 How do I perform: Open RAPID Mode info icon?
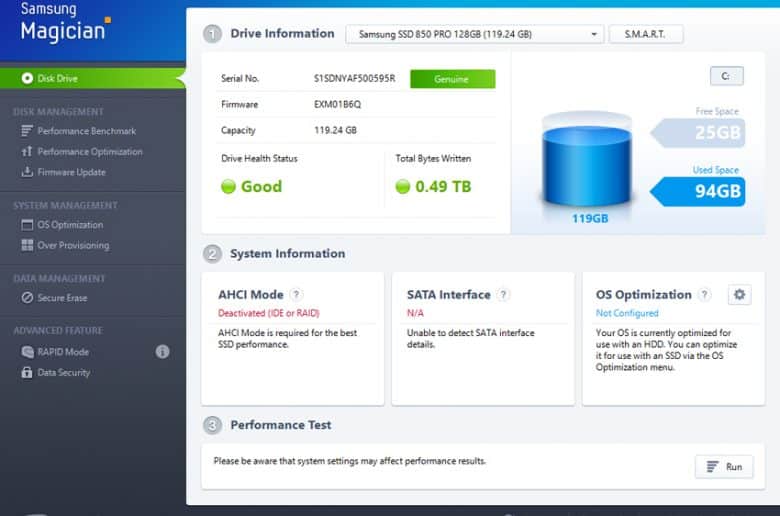pyautogui.click(x=162, y=352)
